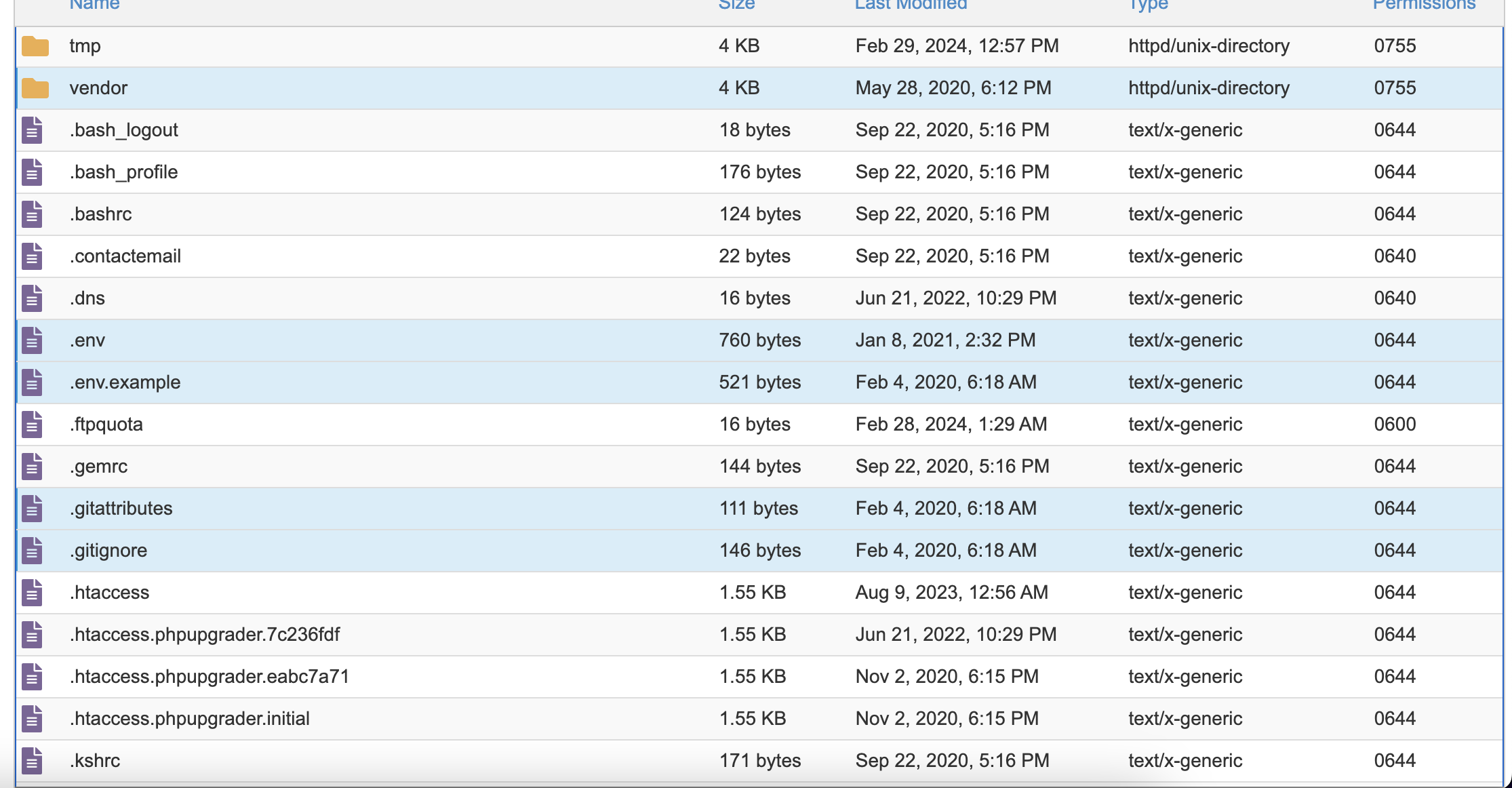Image resolution: width=1512 pixels, height=788 pixels.
Task: Click the Feb 29, 2024 date for tmp
Action: coord(957,46)
